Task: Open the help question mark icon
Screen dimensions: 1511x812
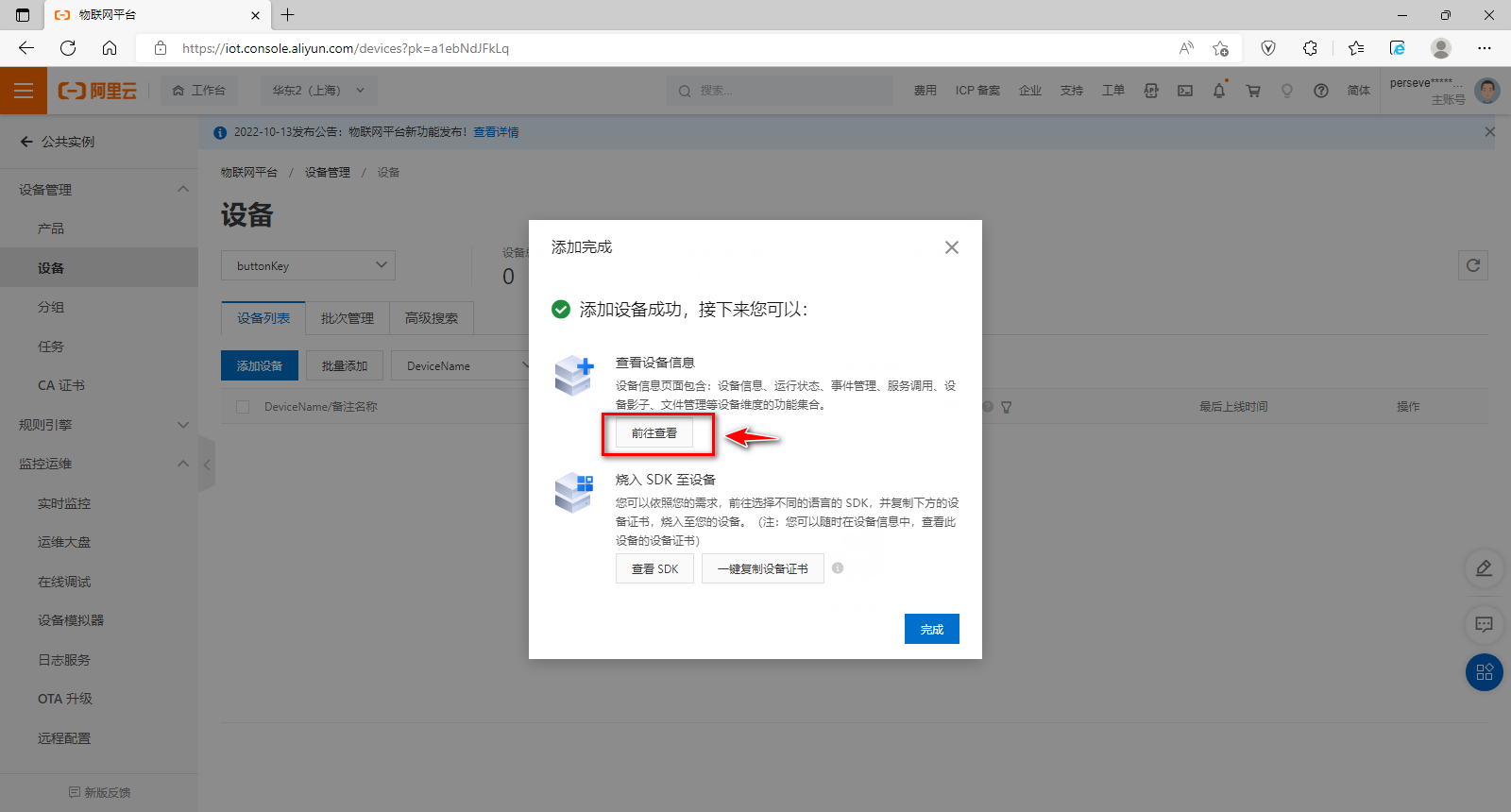Action: click(1321, 91)
